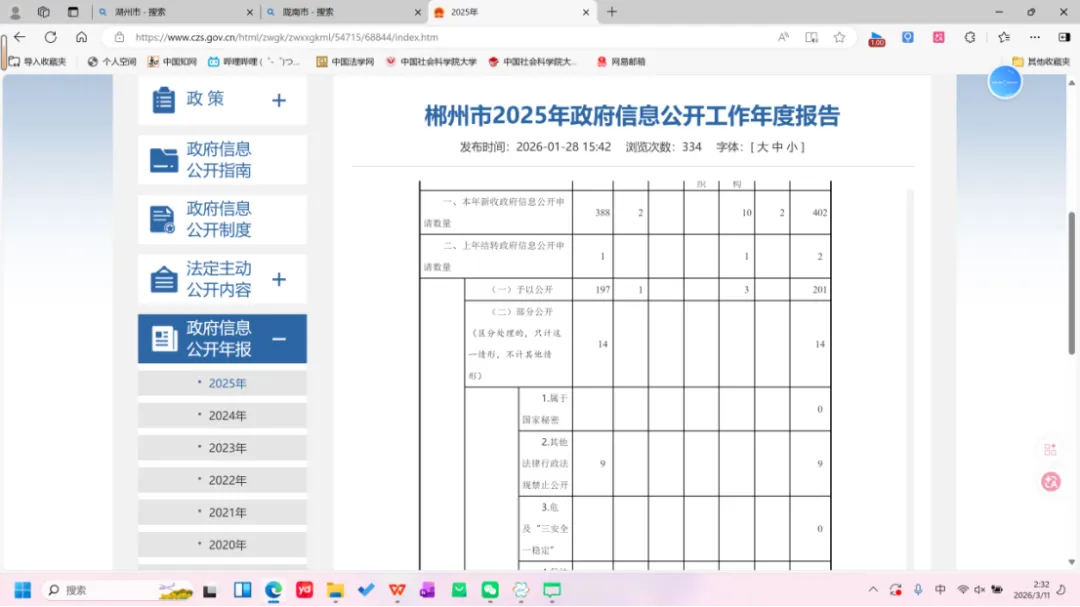Show hidden system tray icons
The width and height of the screenshot is (1080, 607).
[873, 590]
